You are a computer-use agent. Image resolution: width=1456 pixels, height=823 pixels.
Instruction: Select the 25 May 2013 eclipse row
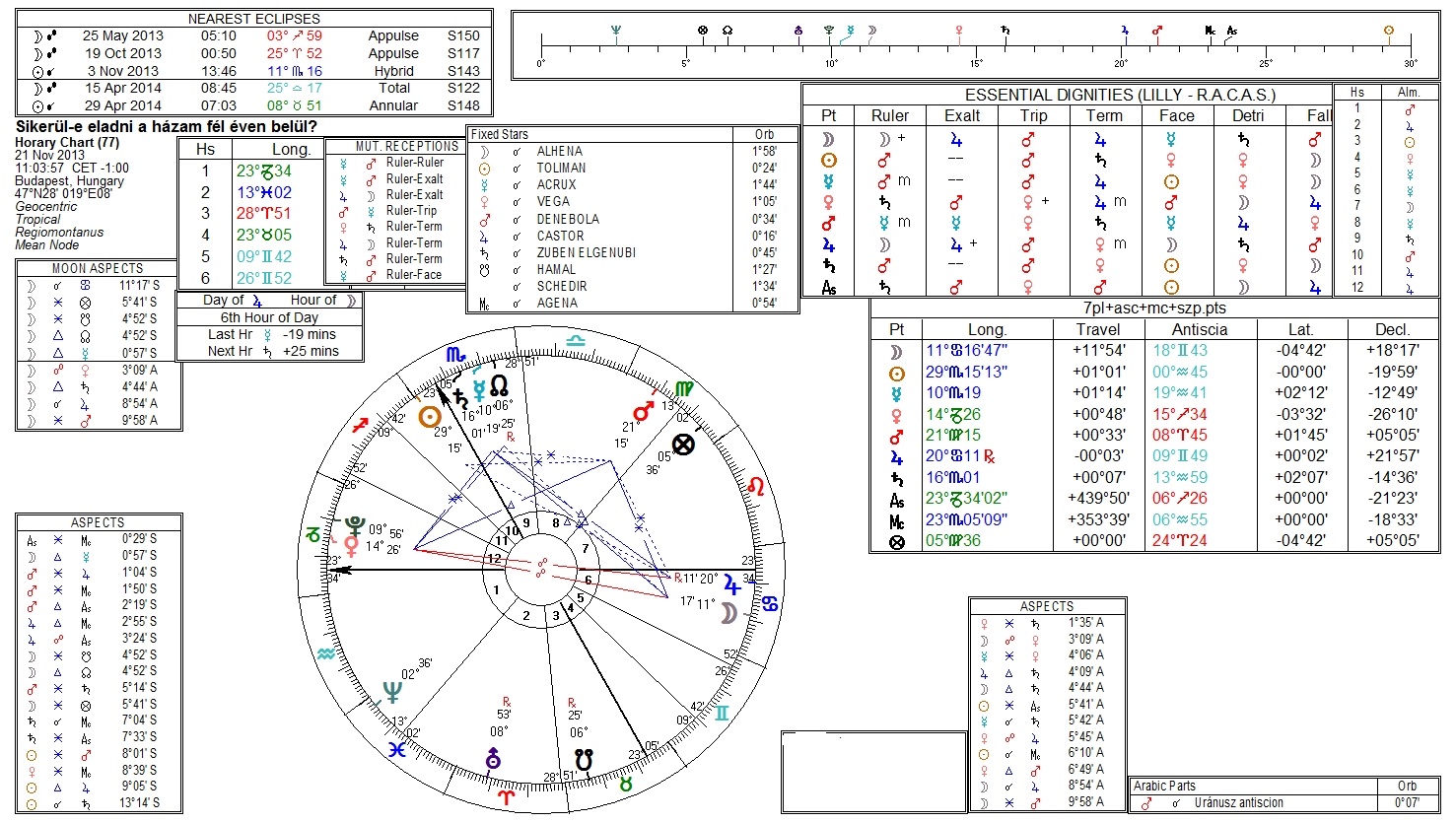256,35
